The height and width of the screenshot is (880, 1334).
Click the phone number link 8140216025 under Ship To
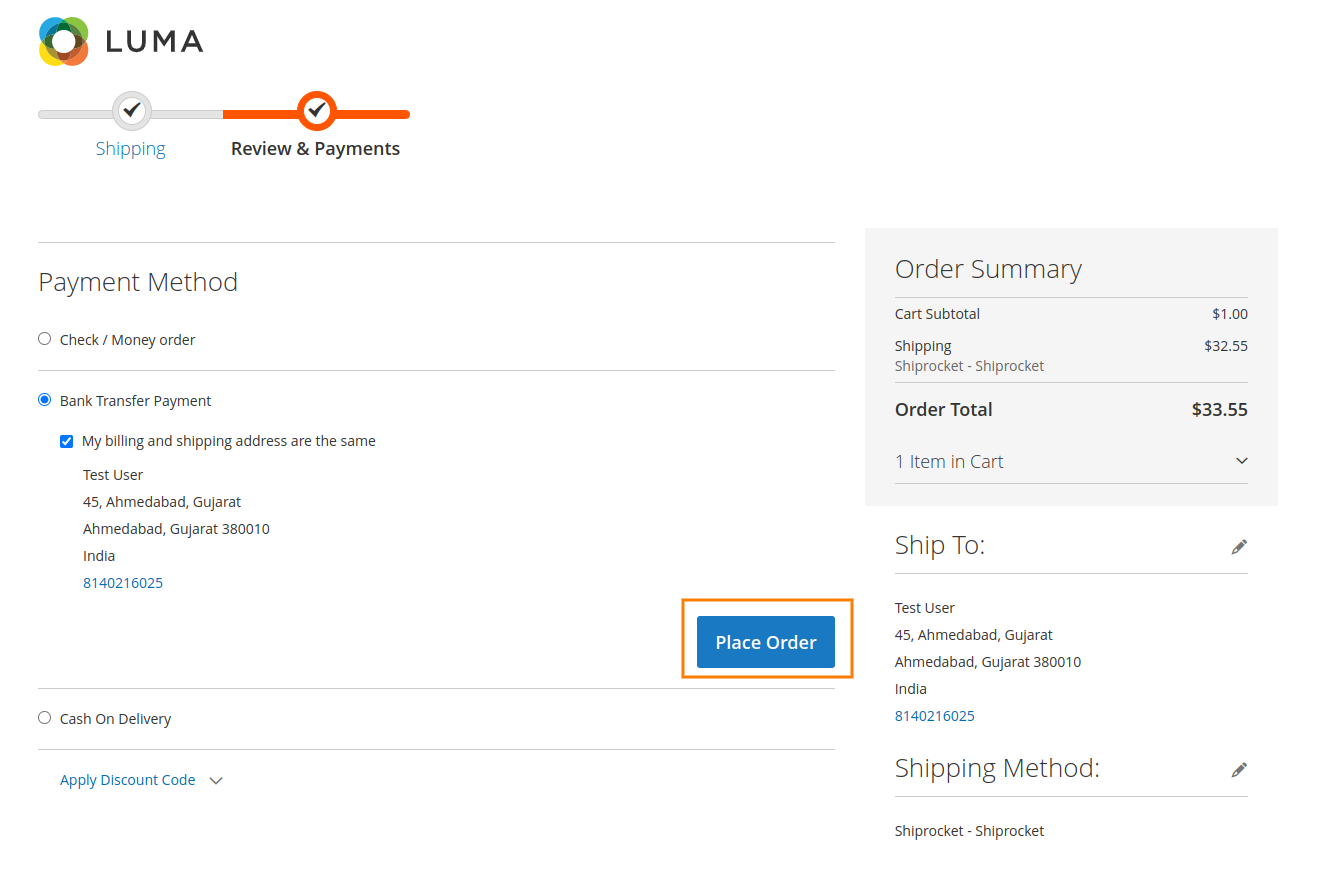pyautogui.click(x=934, y=715)
